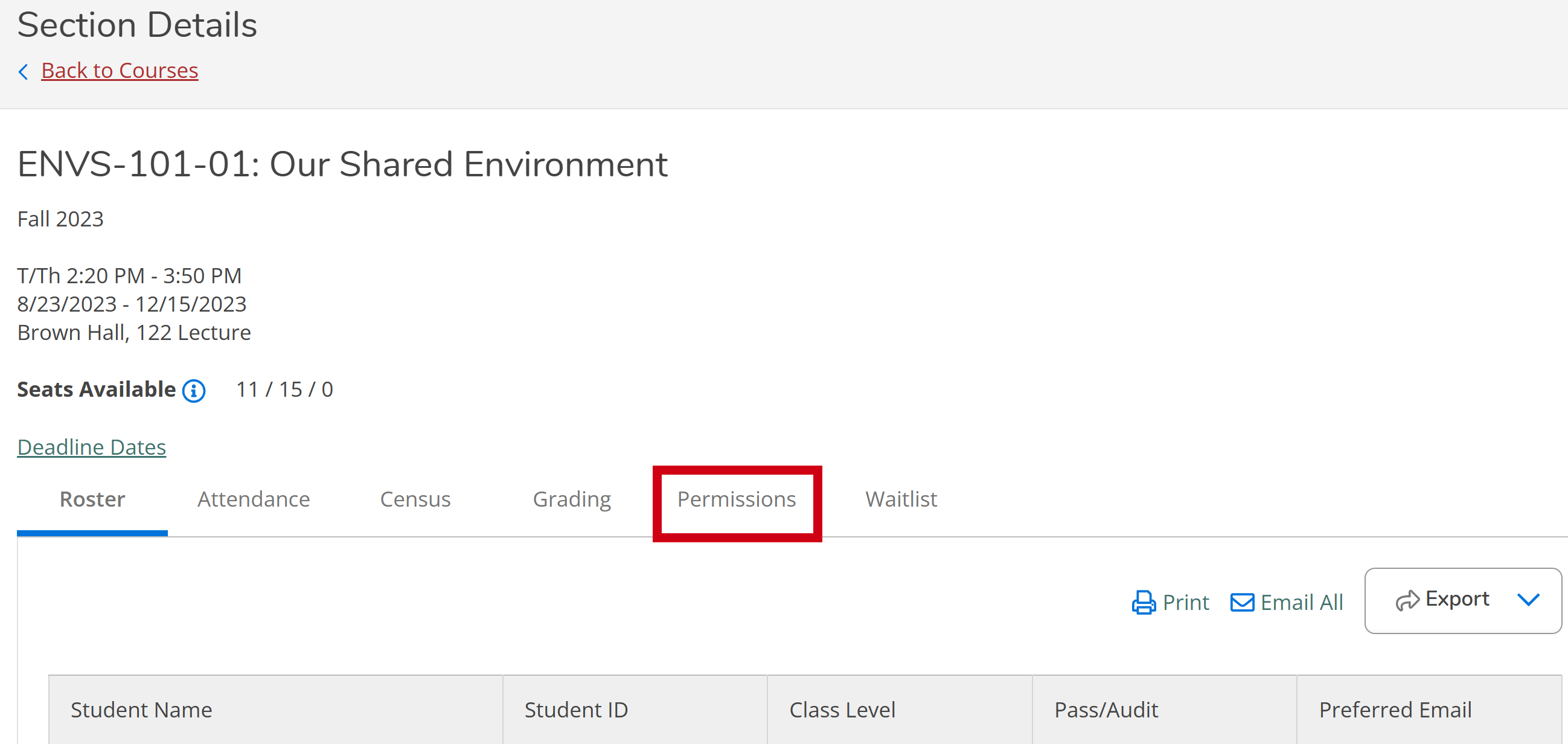Open the Deadline Dates link

coord(91,447)
